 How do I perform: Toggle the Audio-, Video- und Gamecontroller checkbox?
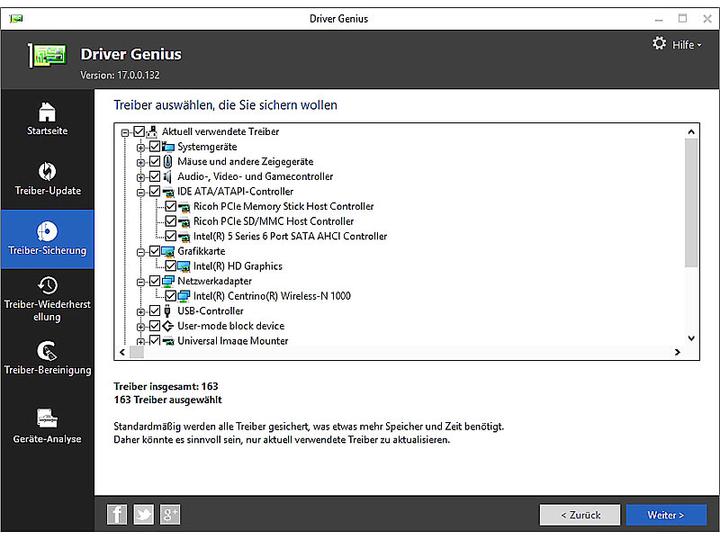(155, 177)
